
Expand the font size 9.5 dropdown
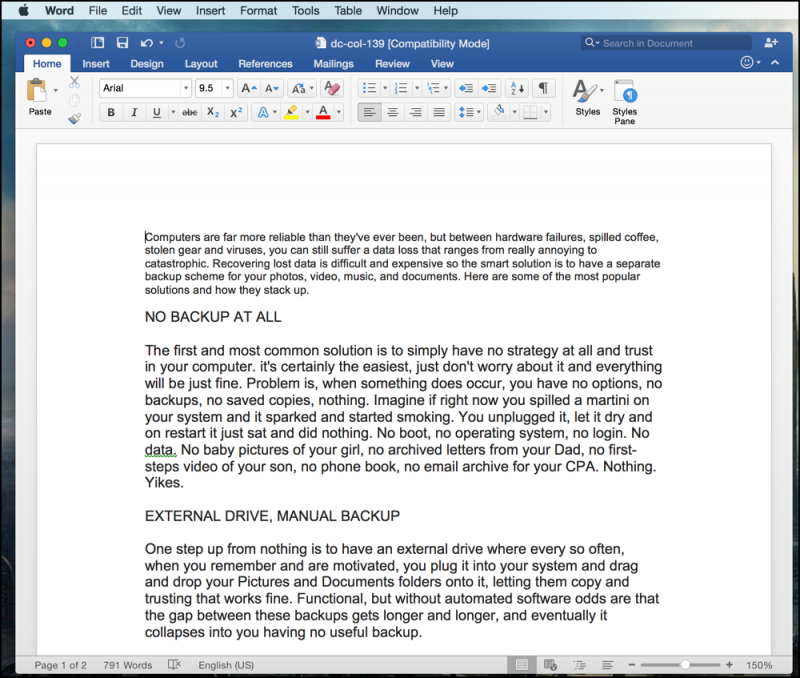[x=227, y=88]
